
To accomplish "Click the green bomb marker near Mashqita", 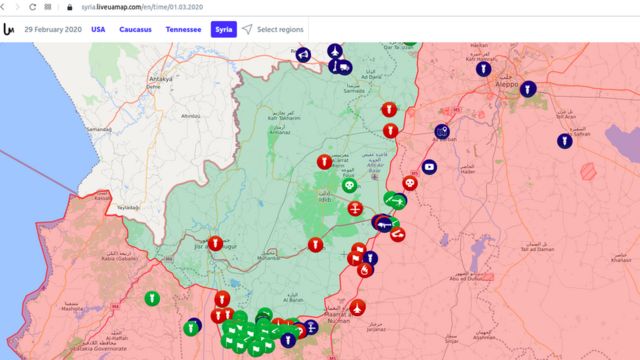I will pyautogui.click(x=152, y=298).
